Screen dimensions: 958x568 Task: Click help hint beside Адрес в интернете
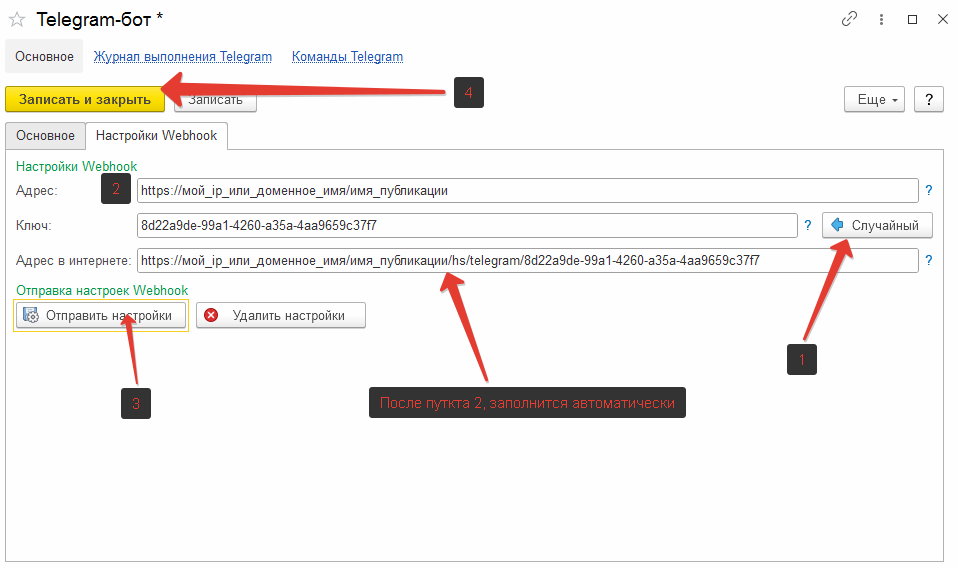(928, 261)
